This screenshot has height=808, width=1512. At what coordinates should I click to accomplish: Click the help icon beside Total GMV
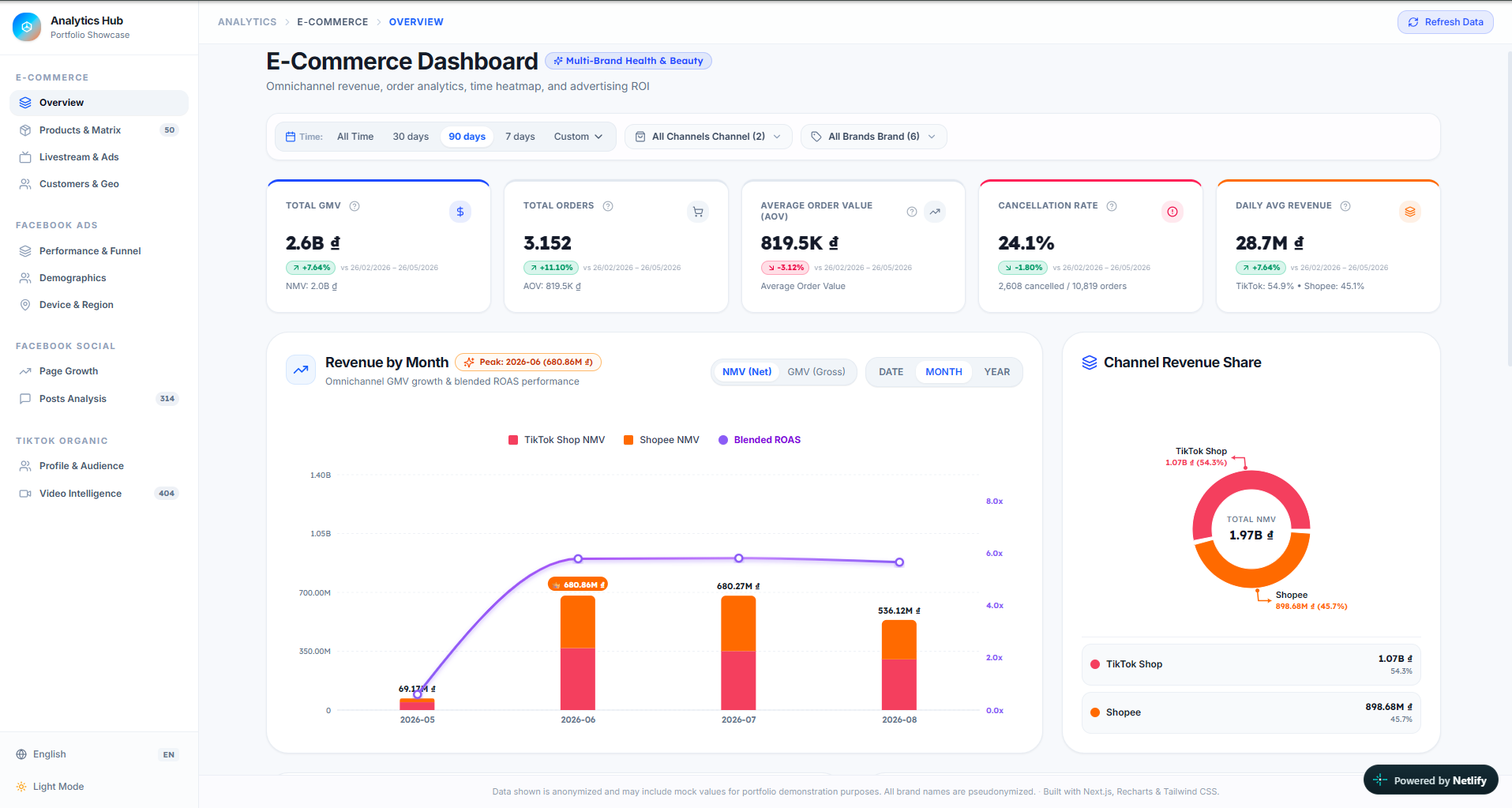355,206
